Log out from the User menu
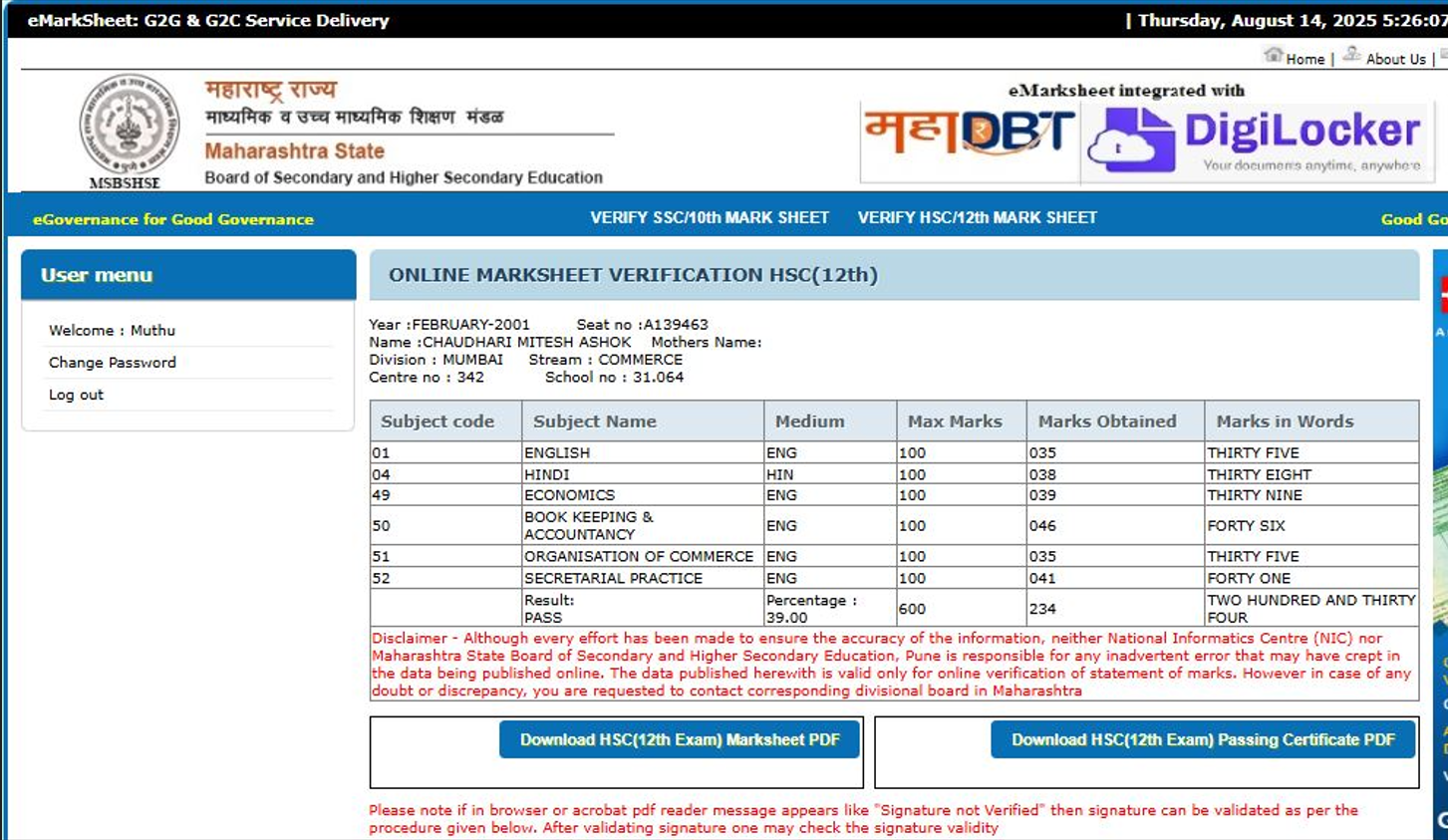 (x=76, y=395)
